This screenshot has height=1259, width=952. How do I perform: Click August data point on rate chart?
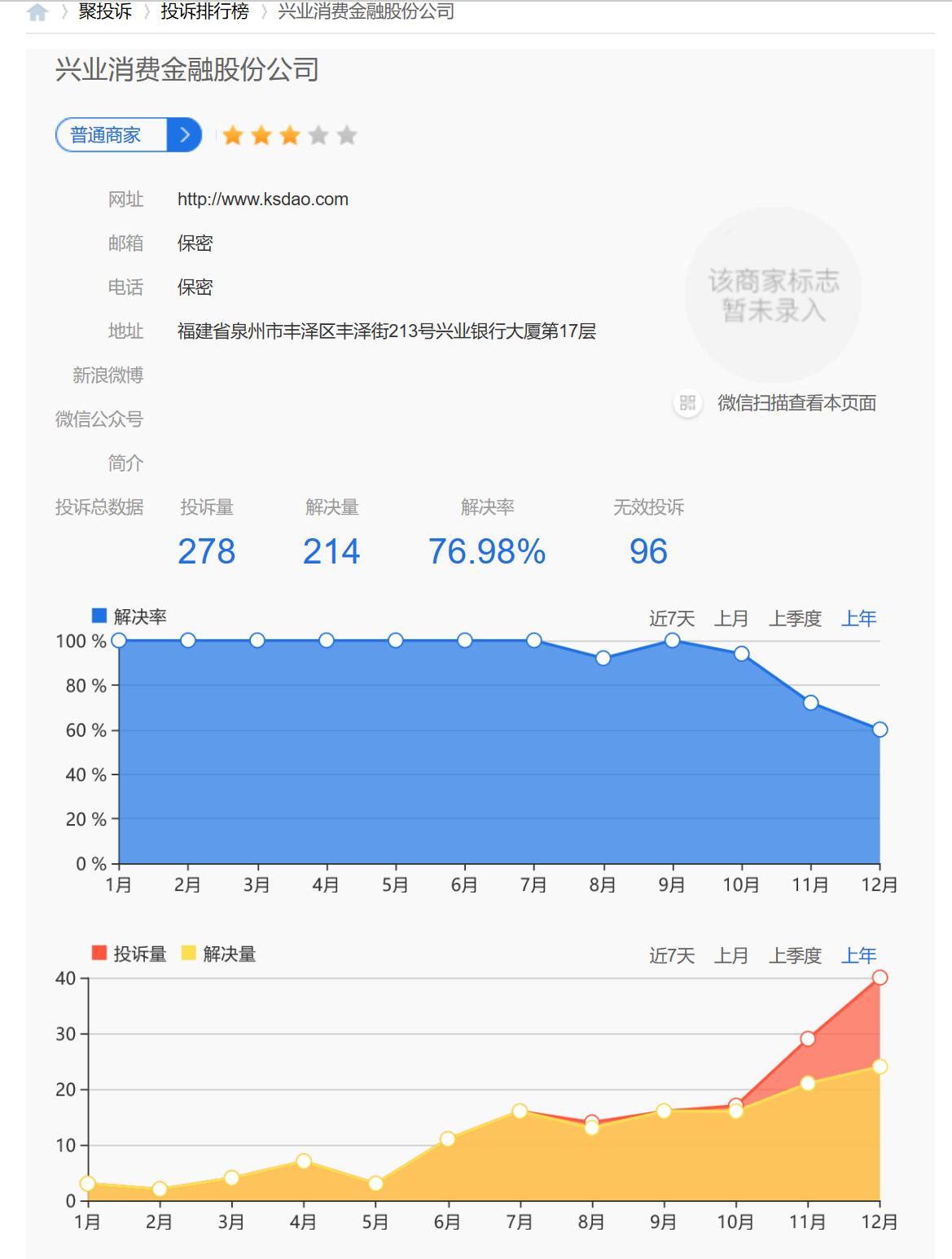click(603, 658)
